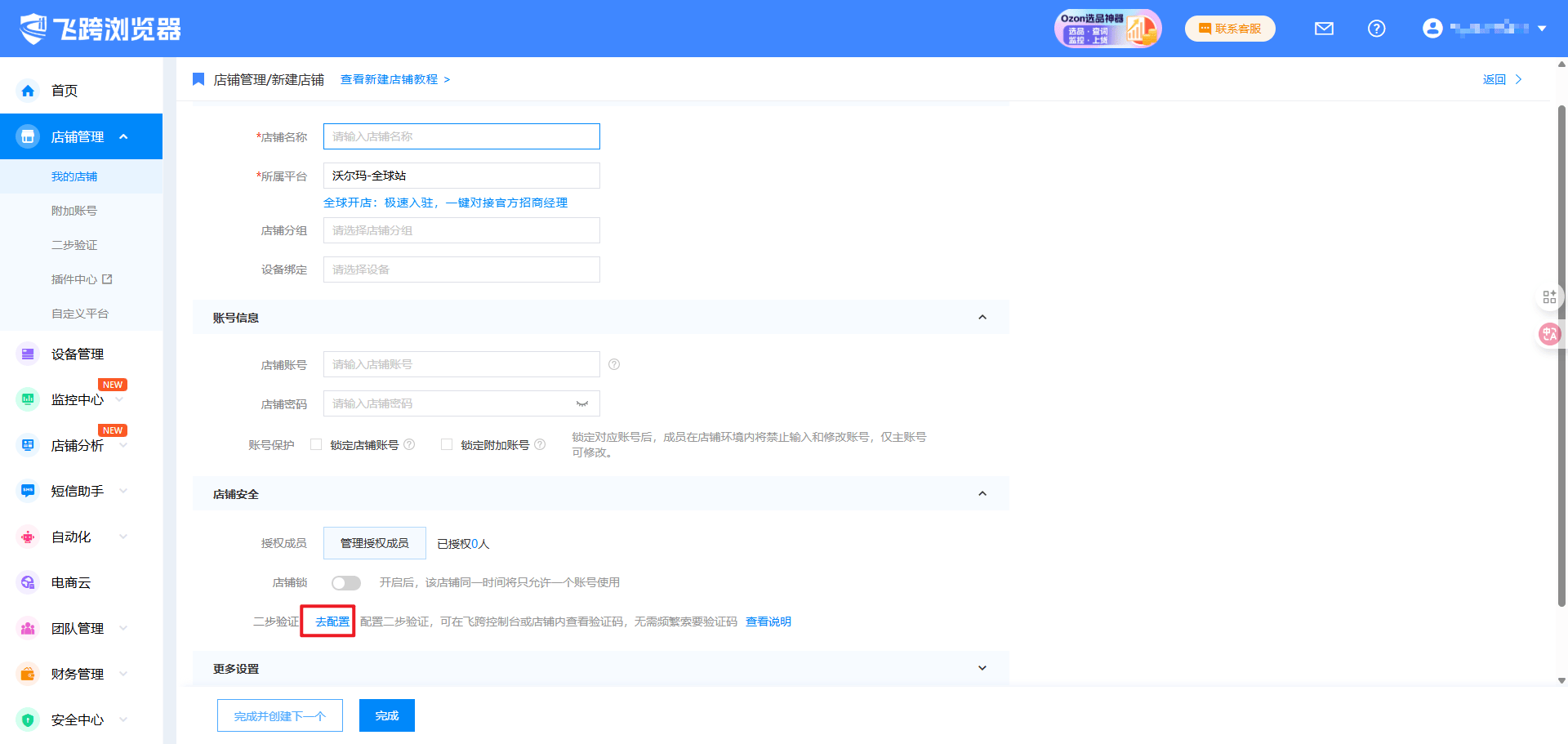1568x744 pixels.
Task: Click the blue Finish button
Action: click(x=387, y=716)
